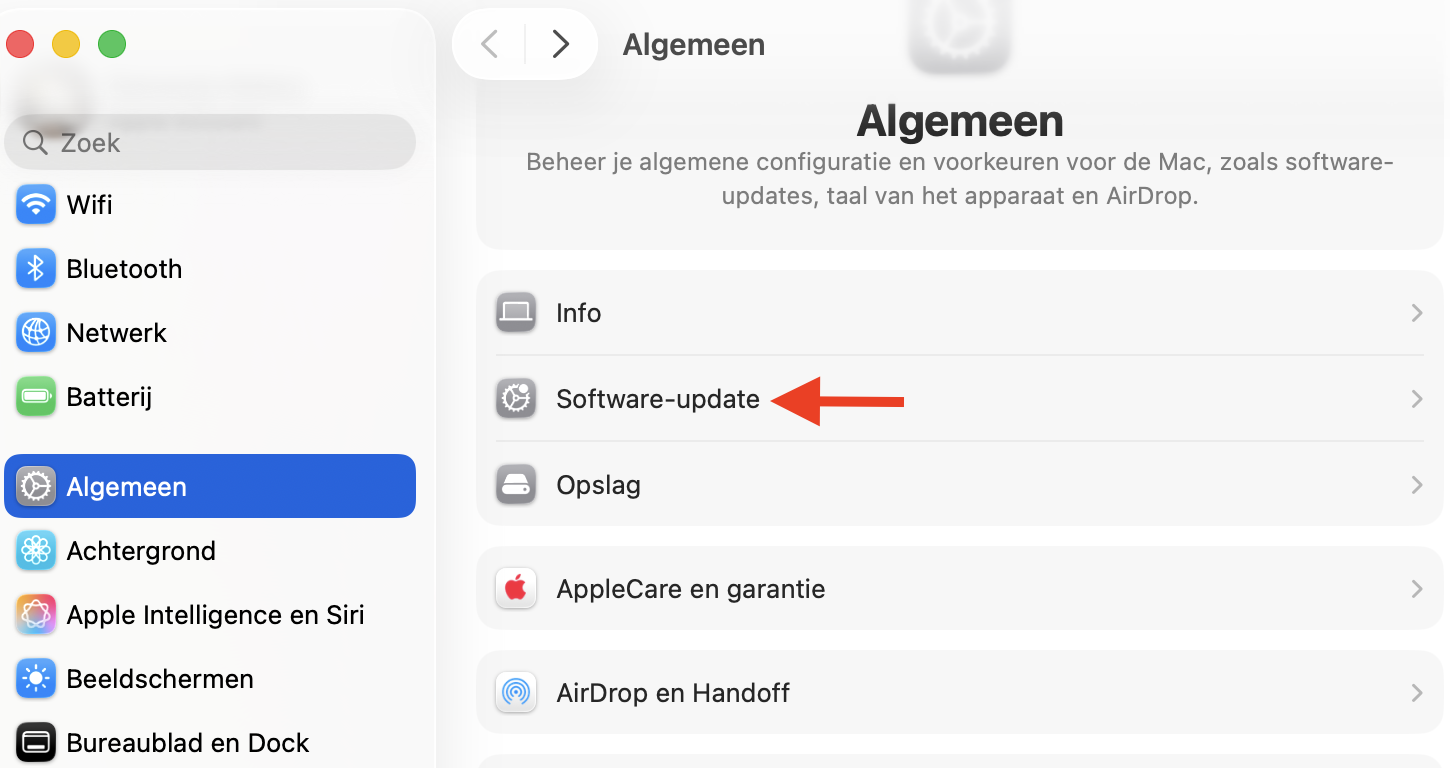Select the Beeldschermen brightness icon
Image resolution: width=1450 pixels, height=768 pixels.
point(36,678)
